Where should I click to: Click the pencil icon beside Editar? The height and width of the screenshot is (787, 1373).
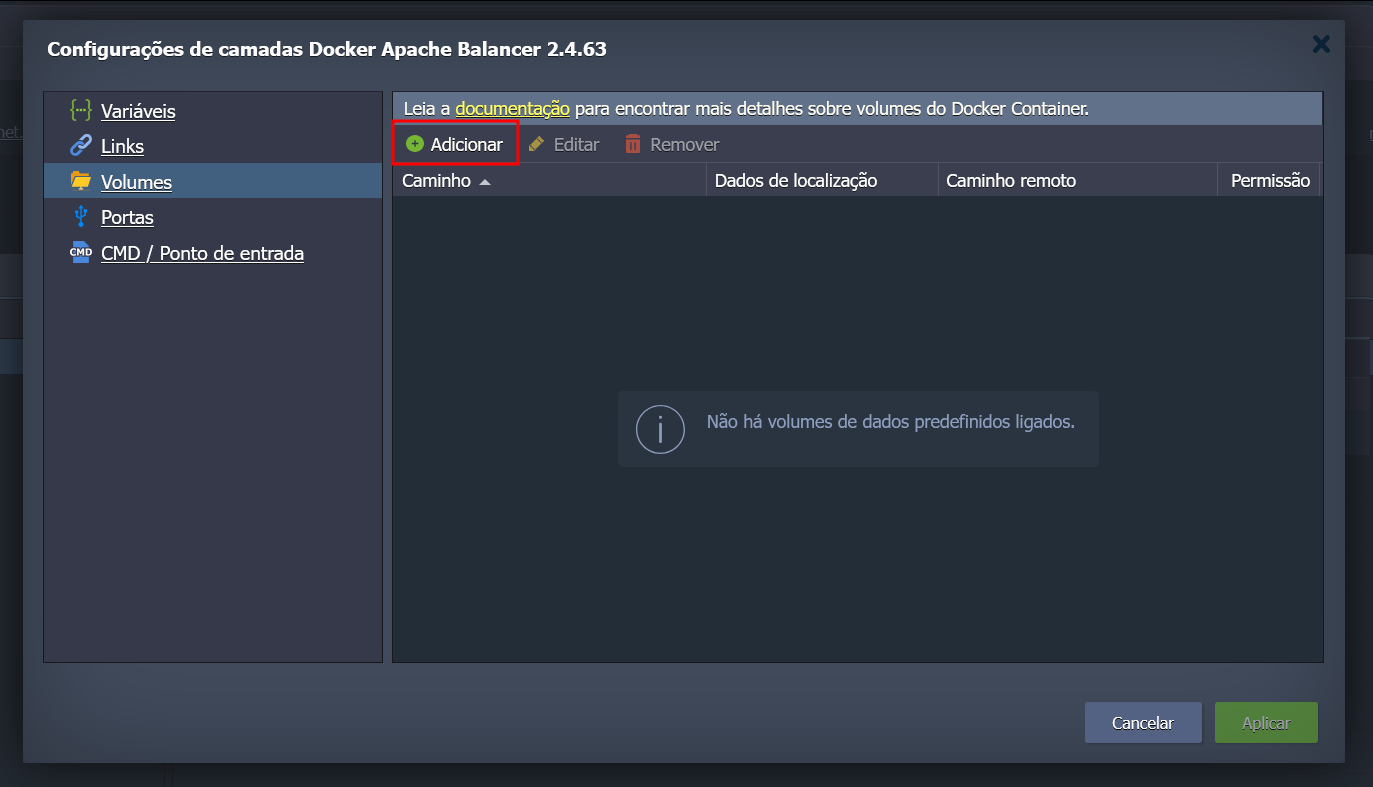537,144
